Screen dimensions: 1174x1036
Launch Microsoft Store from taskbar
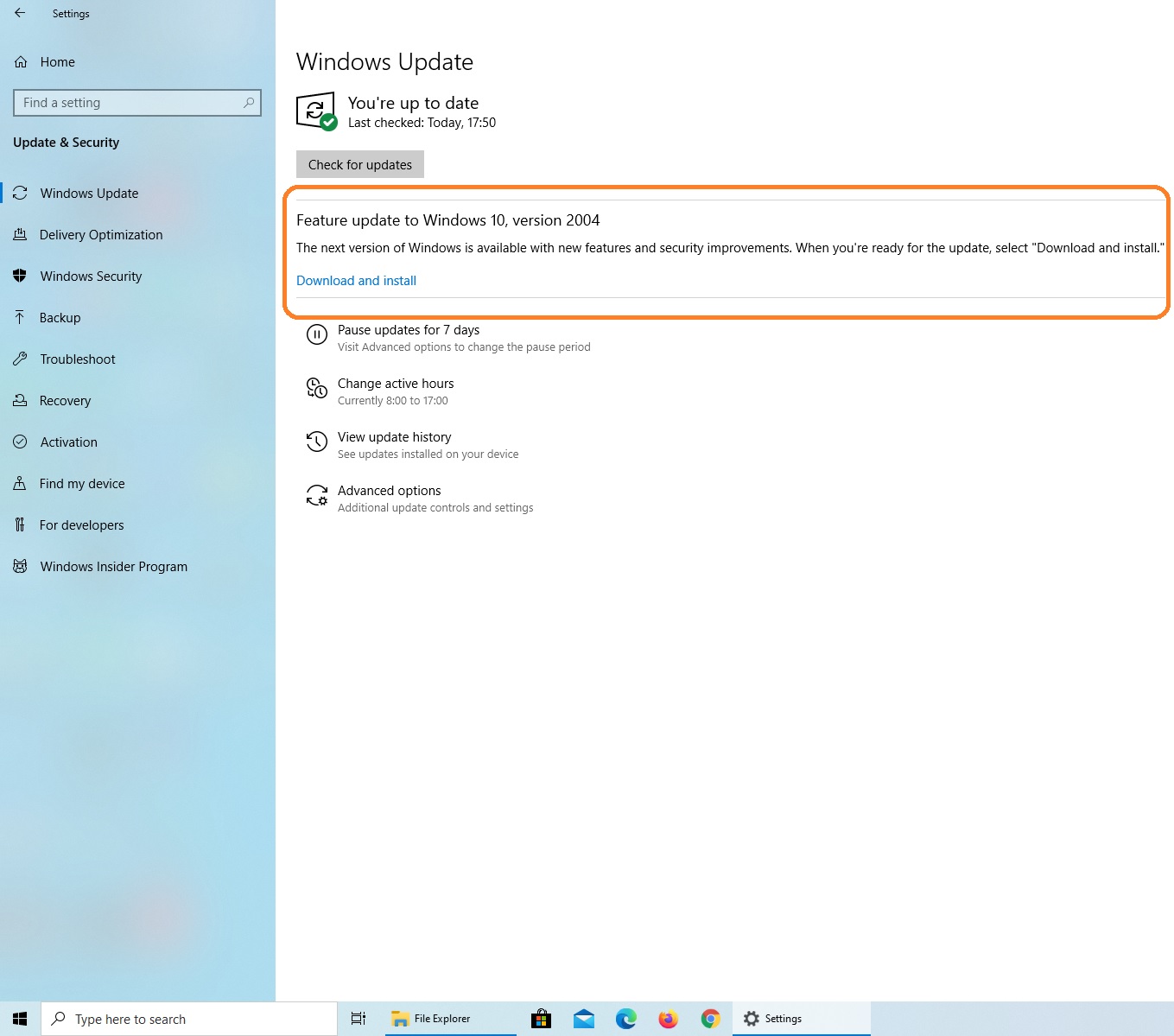[542, 1020]
